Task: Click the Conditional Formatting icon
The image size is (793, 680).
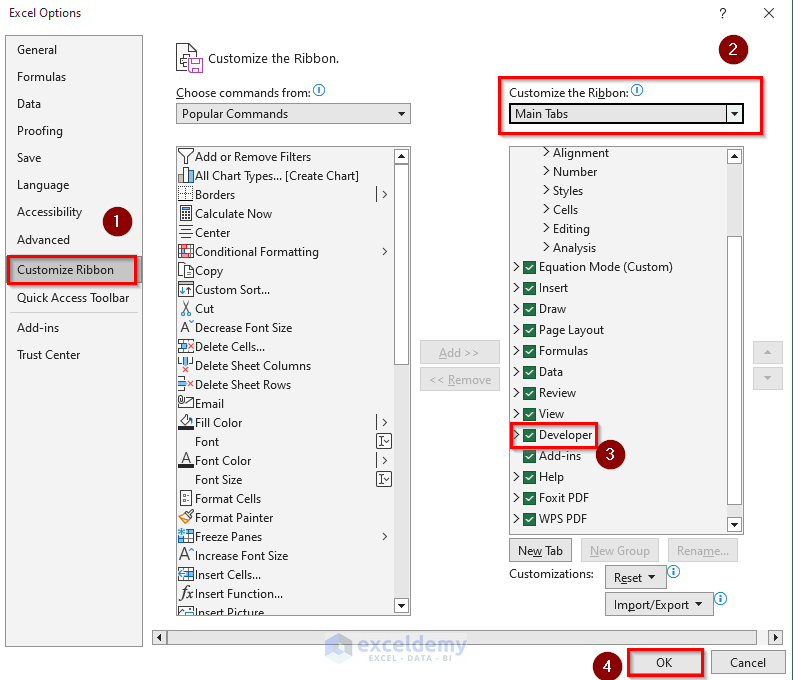Action: click(186, 251)
